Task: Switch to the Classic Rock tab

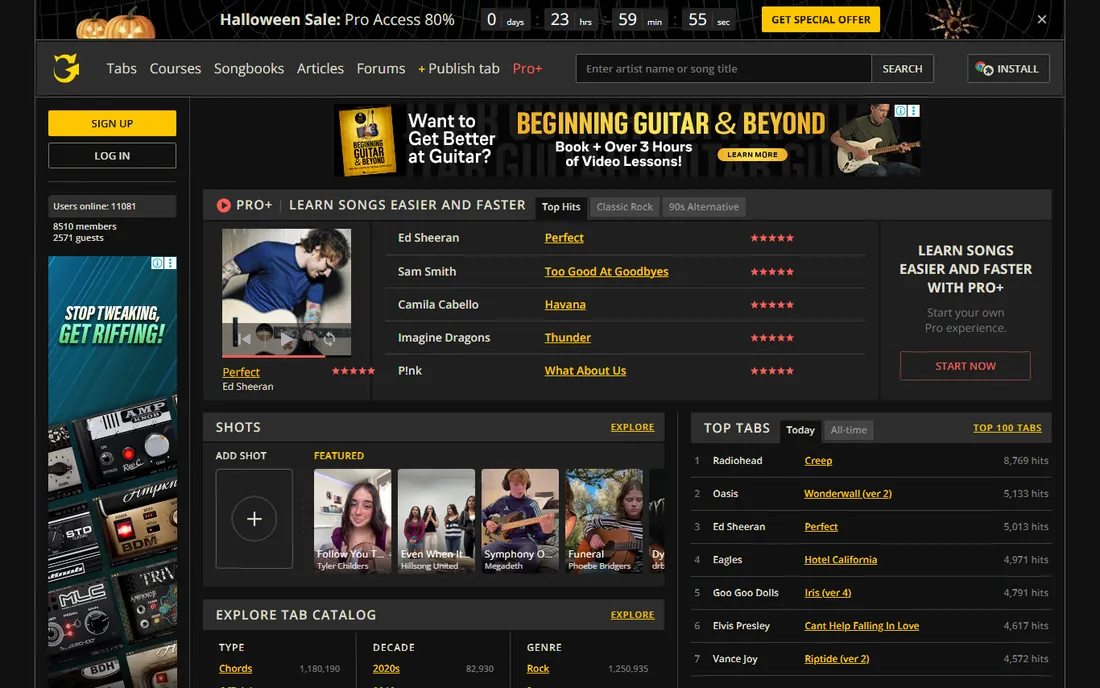Action: [624, 207]
